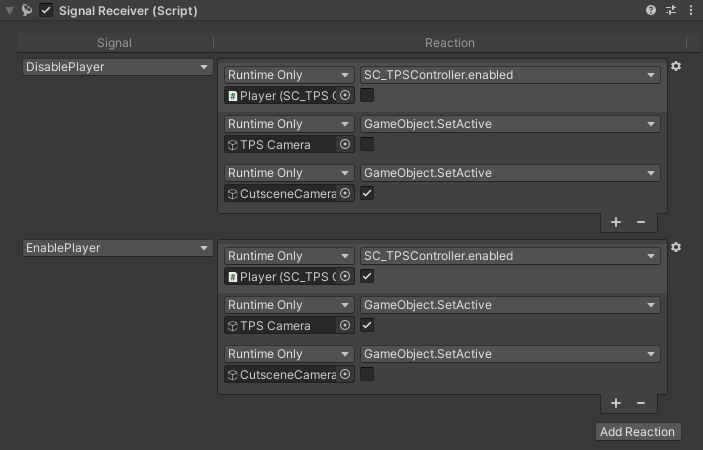The height and width of the screenshot is (450, 703).
Task: Uncheck the EnablePlayer TPS Camera SetActive checkbox
Action: point(367,325)
